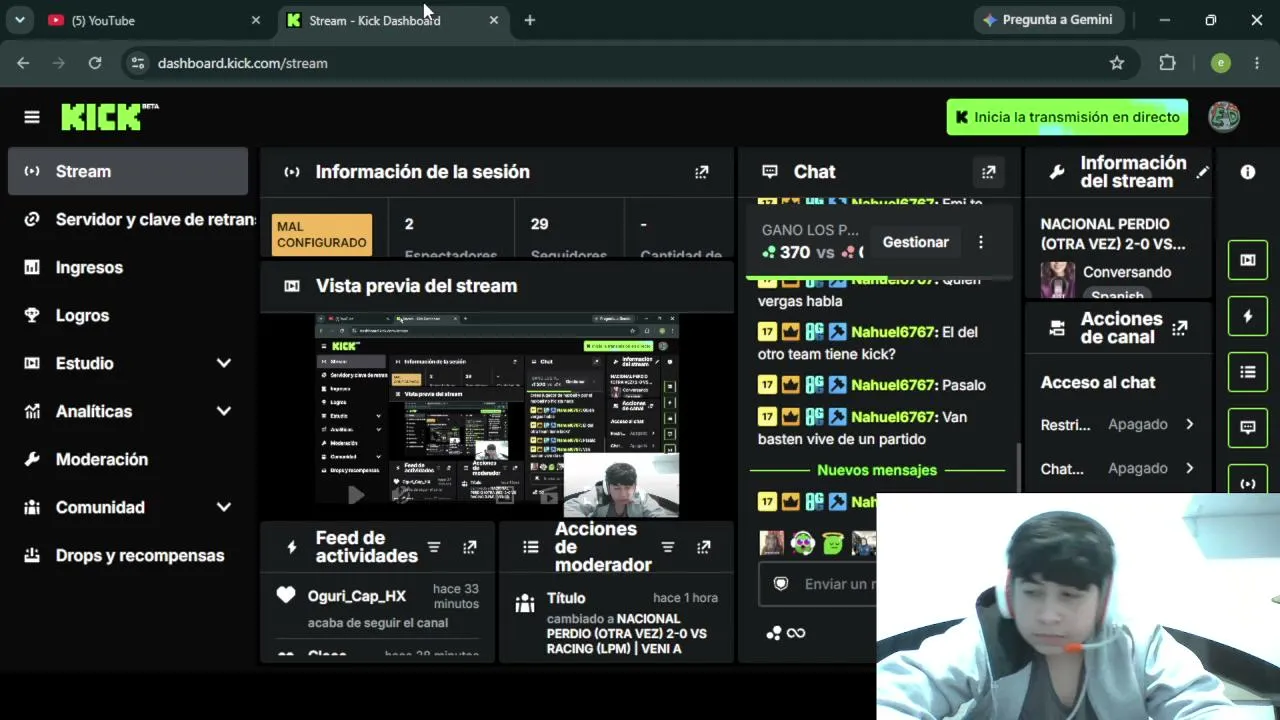This screenshot has height=720, width=1280.
Task: Click the stream title NACIONAL PERDIO text
Action: point(1113,234)
